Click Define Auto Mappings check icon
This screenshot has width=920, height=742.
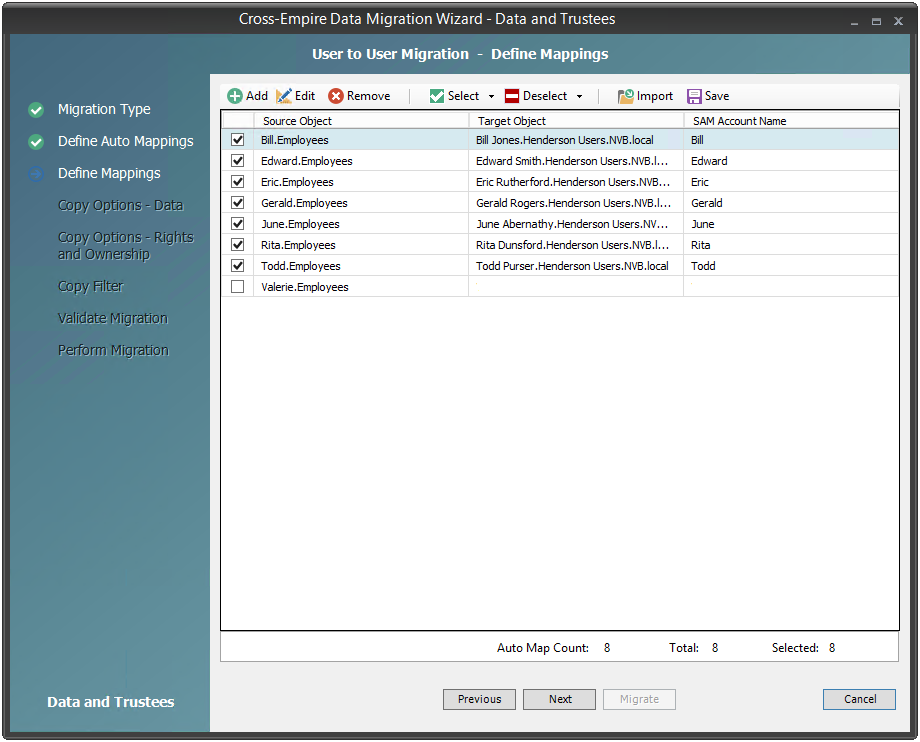pos(36,142)
